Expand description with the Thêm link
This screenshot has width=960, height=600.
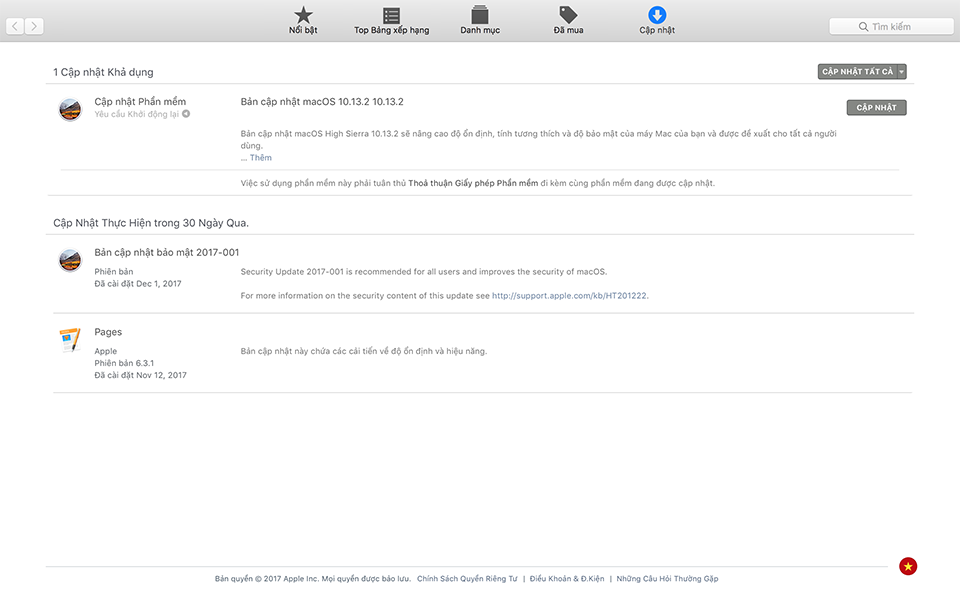pos(260,157)
